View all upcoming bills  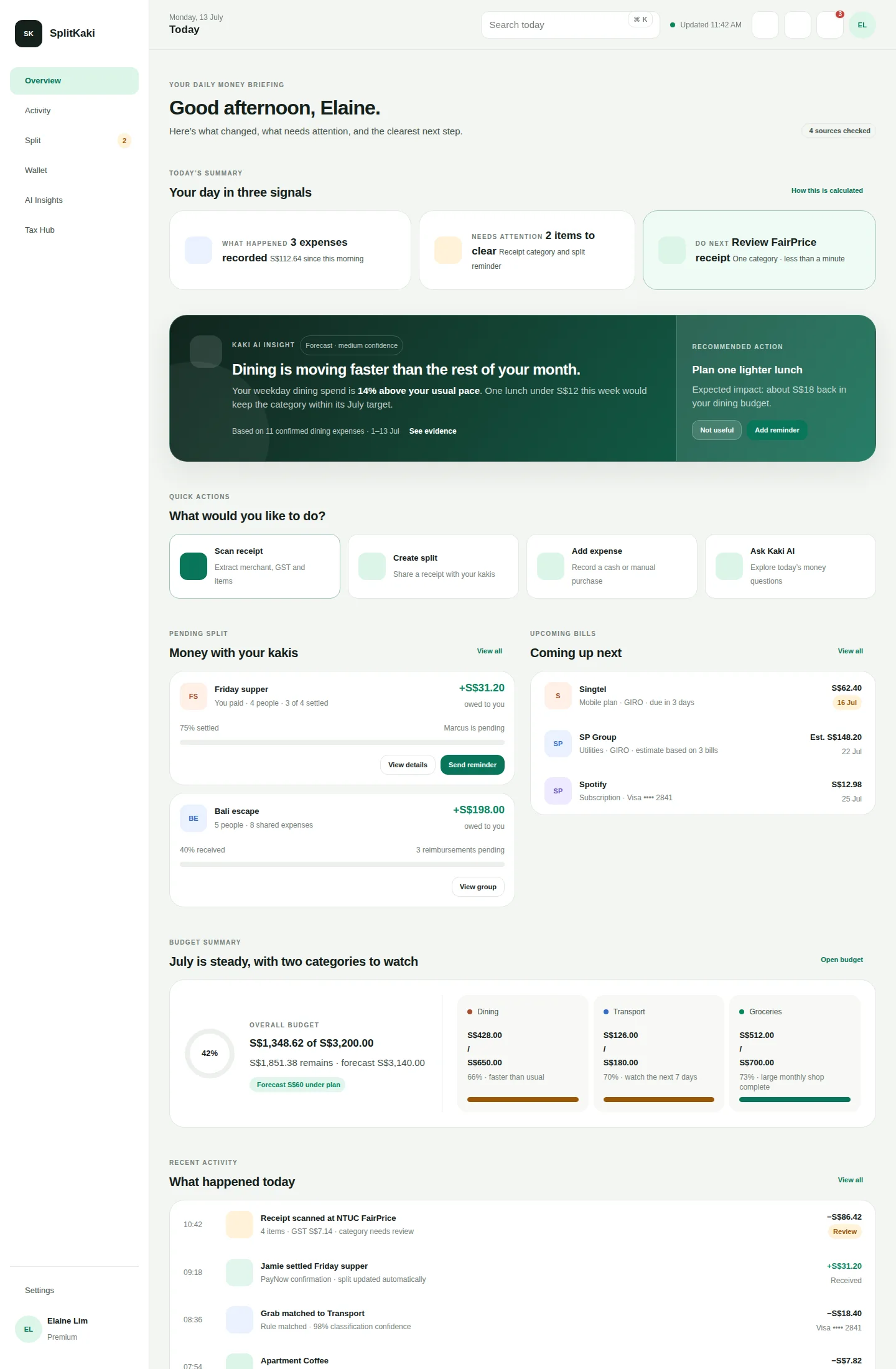[x=851, y=651]
